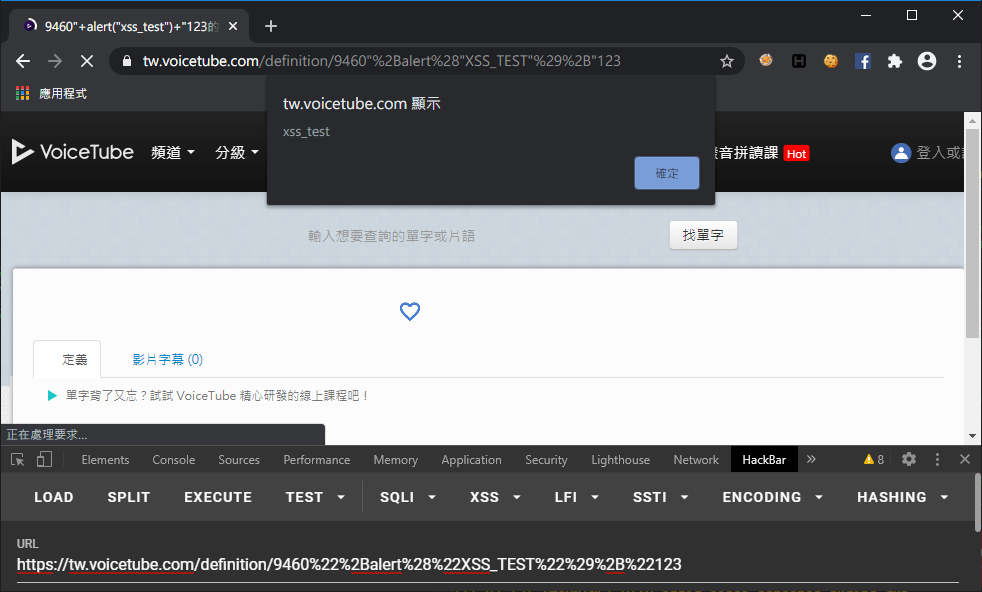Click HackBar EXECUTE button
Image resolution: width=982 pixels, height=592 pixels.
218,497
